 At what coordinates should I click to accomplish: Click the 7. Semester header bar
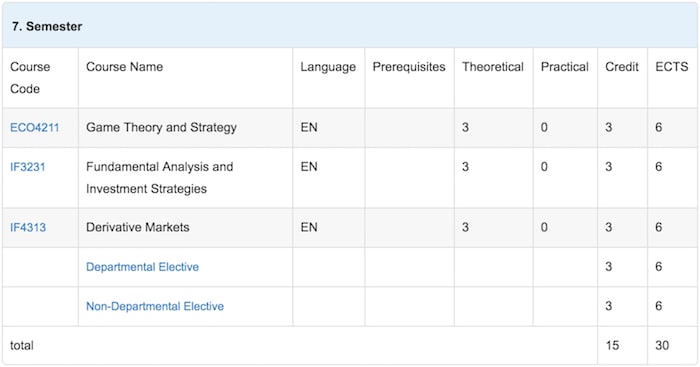(x=350, y=26)
